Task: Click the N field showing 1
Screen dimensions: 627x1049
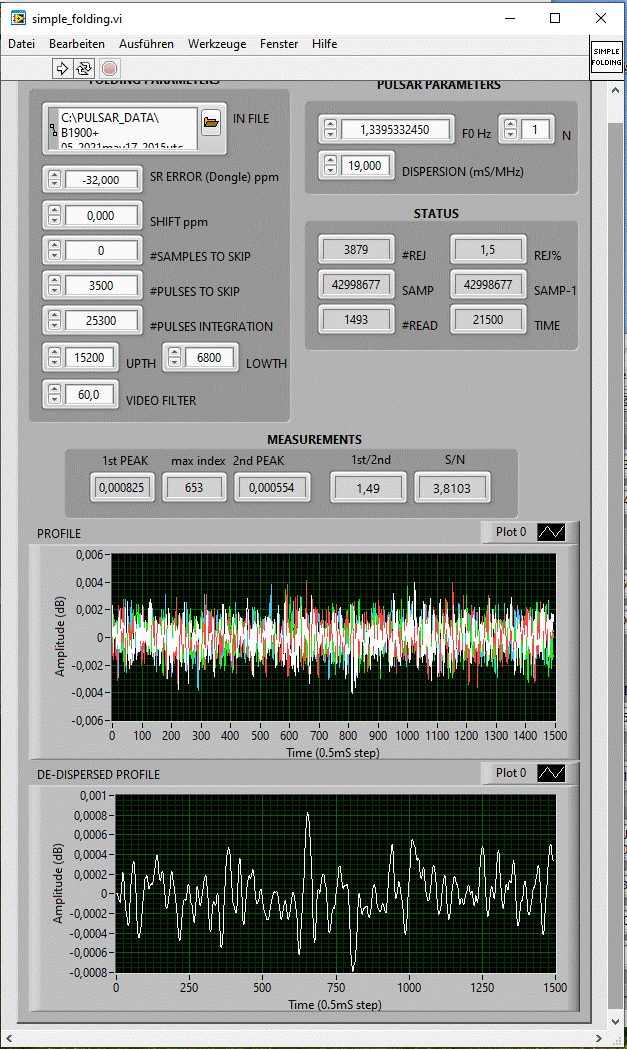Action: pyautogui.click(x=535, y=129)
